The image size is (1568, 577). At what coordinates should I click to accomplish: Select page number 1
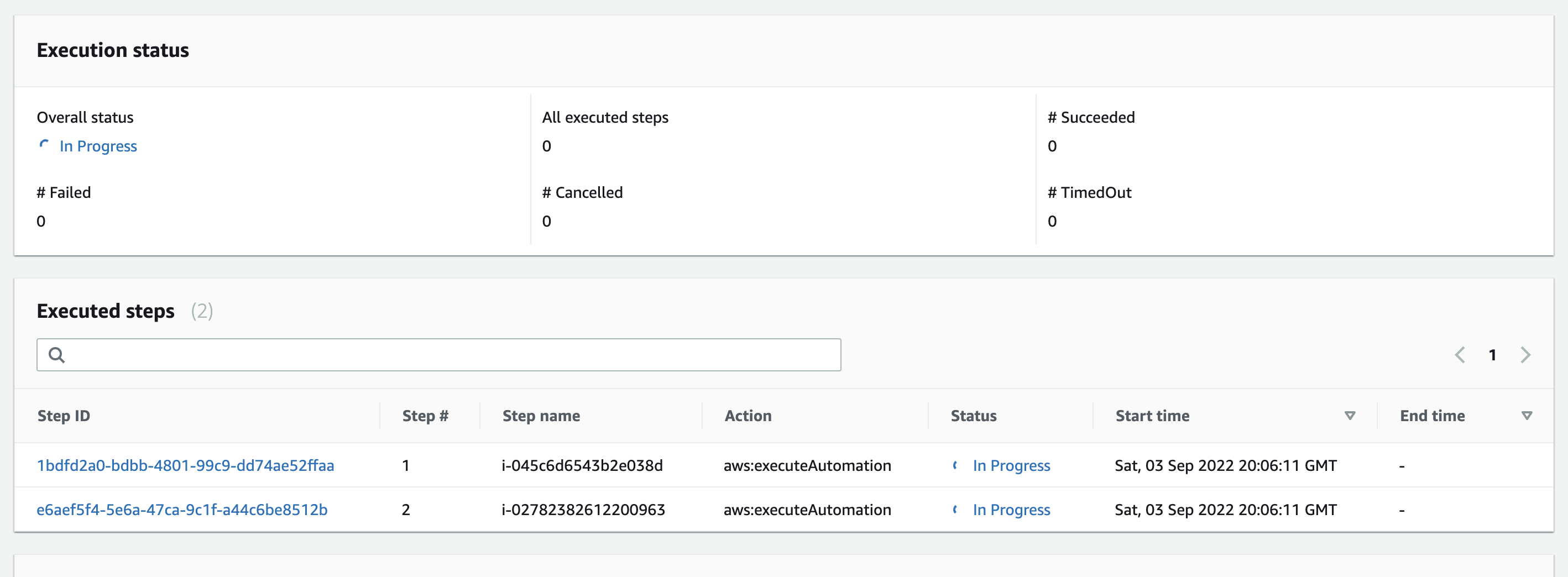click(1492, 355)
